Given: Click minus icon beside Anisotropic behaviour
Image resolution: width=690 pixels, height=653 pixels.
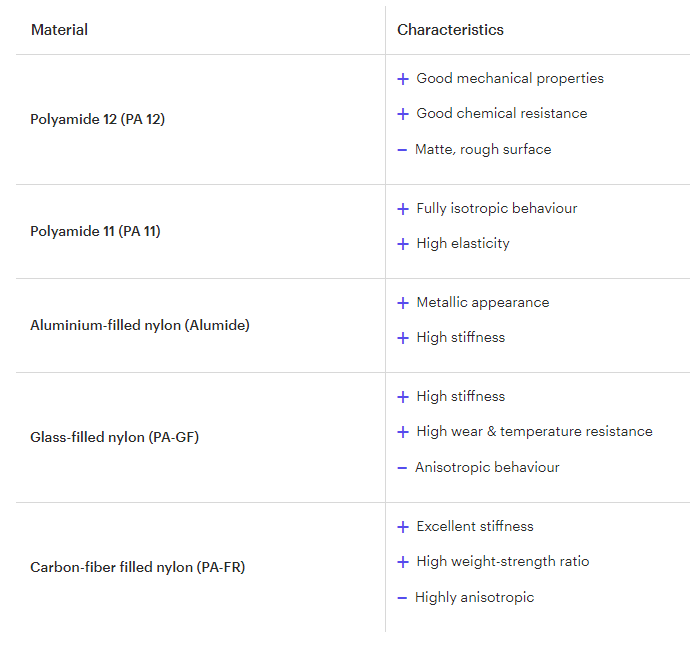Looking at the screenshot, I should pyautogui.click(x=402, y=468).
